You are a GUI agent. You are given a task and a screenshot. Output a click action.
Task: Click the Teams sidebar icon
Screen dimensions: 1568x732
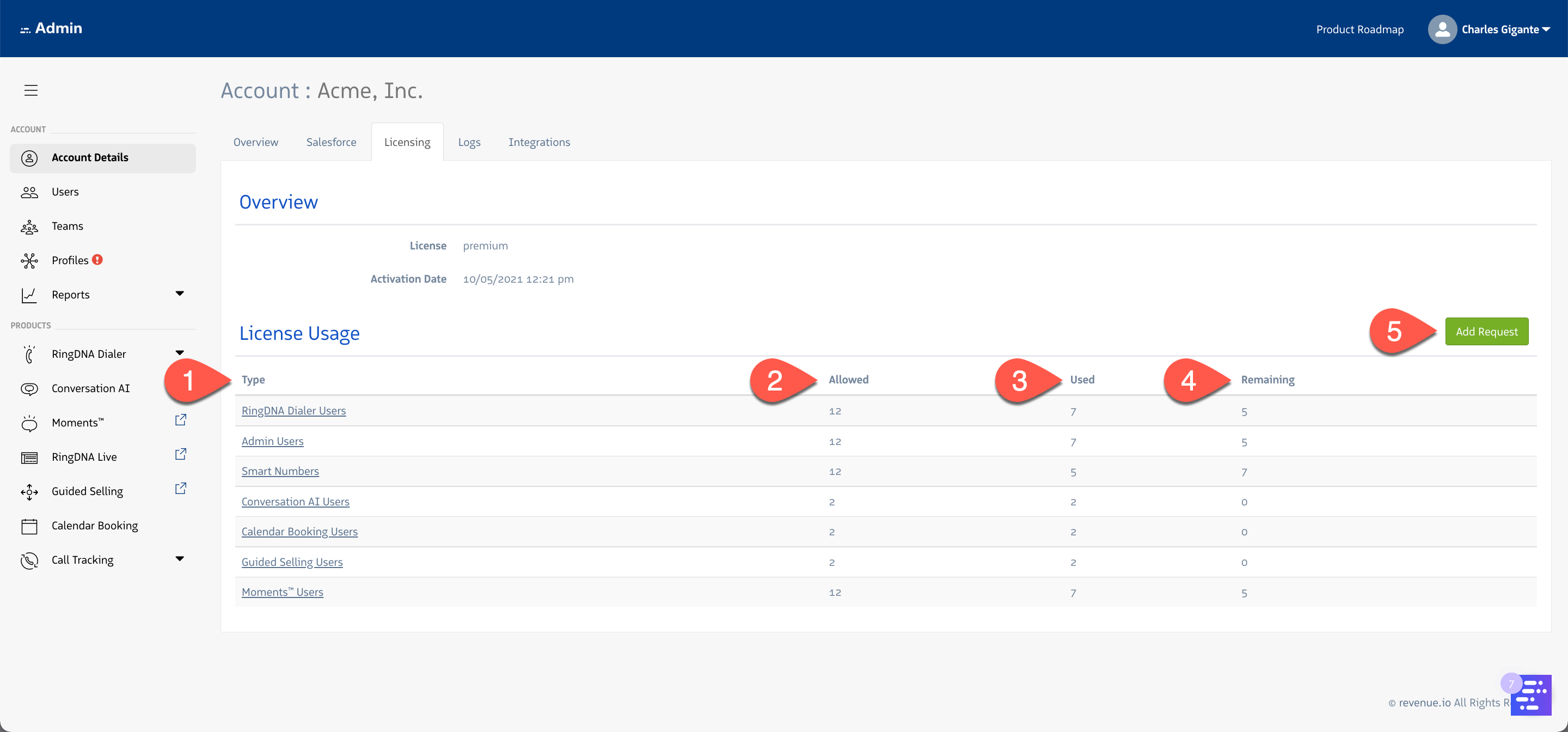pos(29,227)
